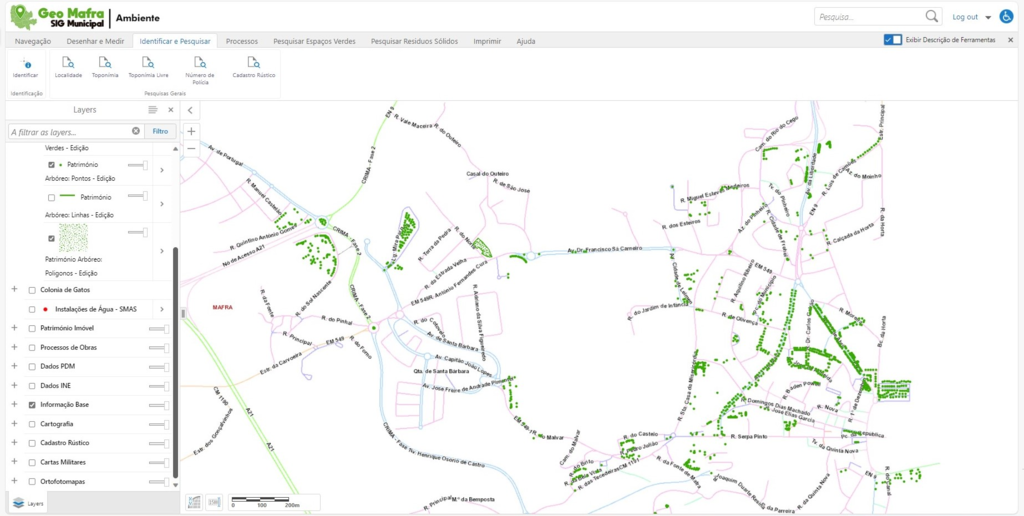Toggle Exibir Descrição de Ferramentas switch
The image size is (1024, 516).
(893, 40)
